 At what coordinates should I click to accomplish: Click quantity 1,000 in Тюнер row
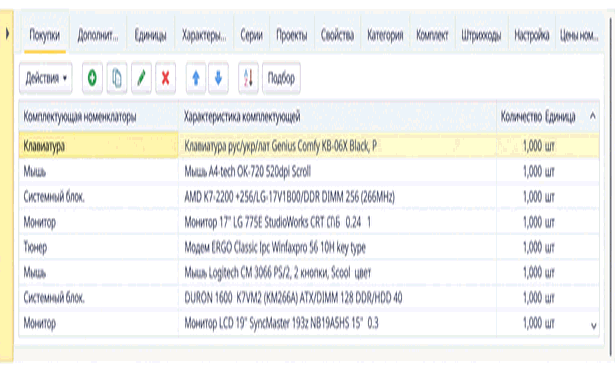(x=532, y=247)
